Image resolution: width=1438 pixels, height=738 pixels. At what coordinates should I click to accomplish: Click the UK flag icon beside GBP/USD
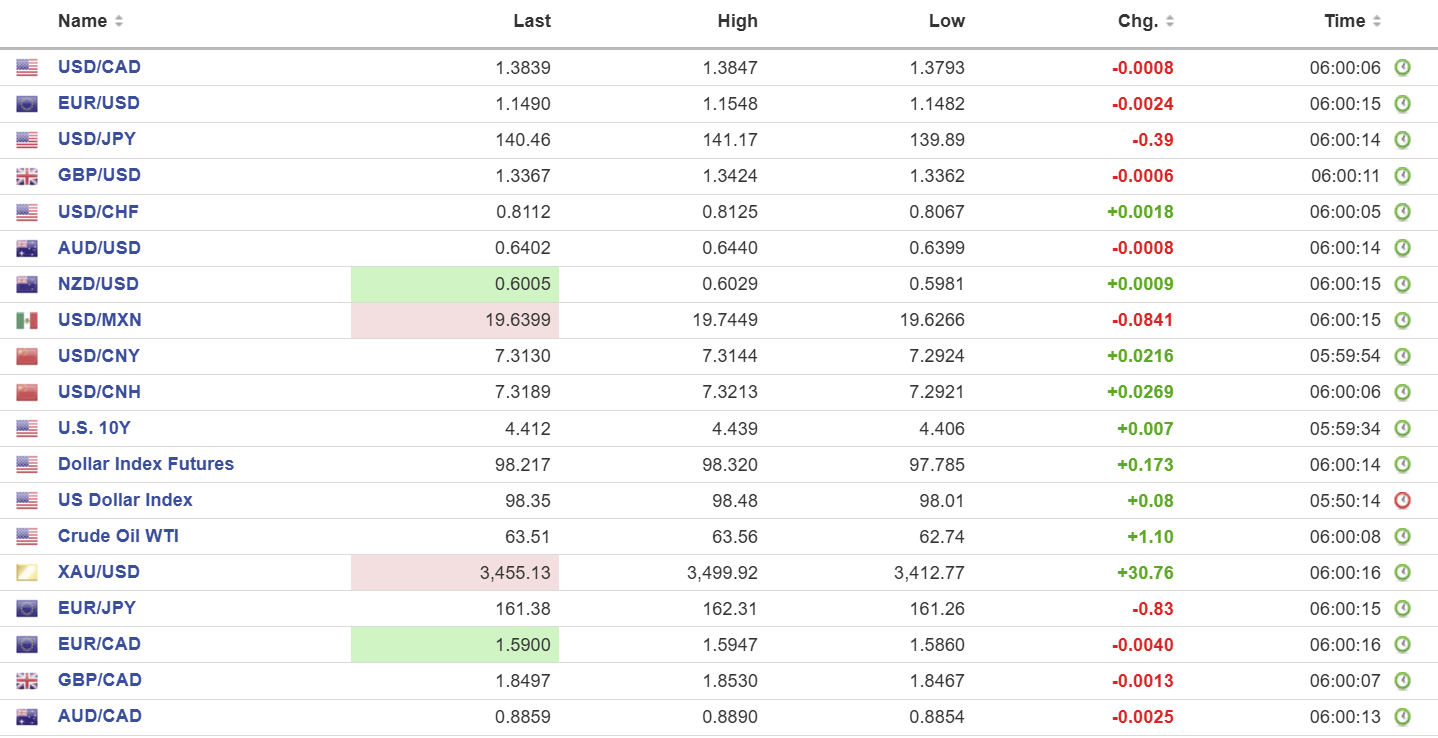click(27, 176)
